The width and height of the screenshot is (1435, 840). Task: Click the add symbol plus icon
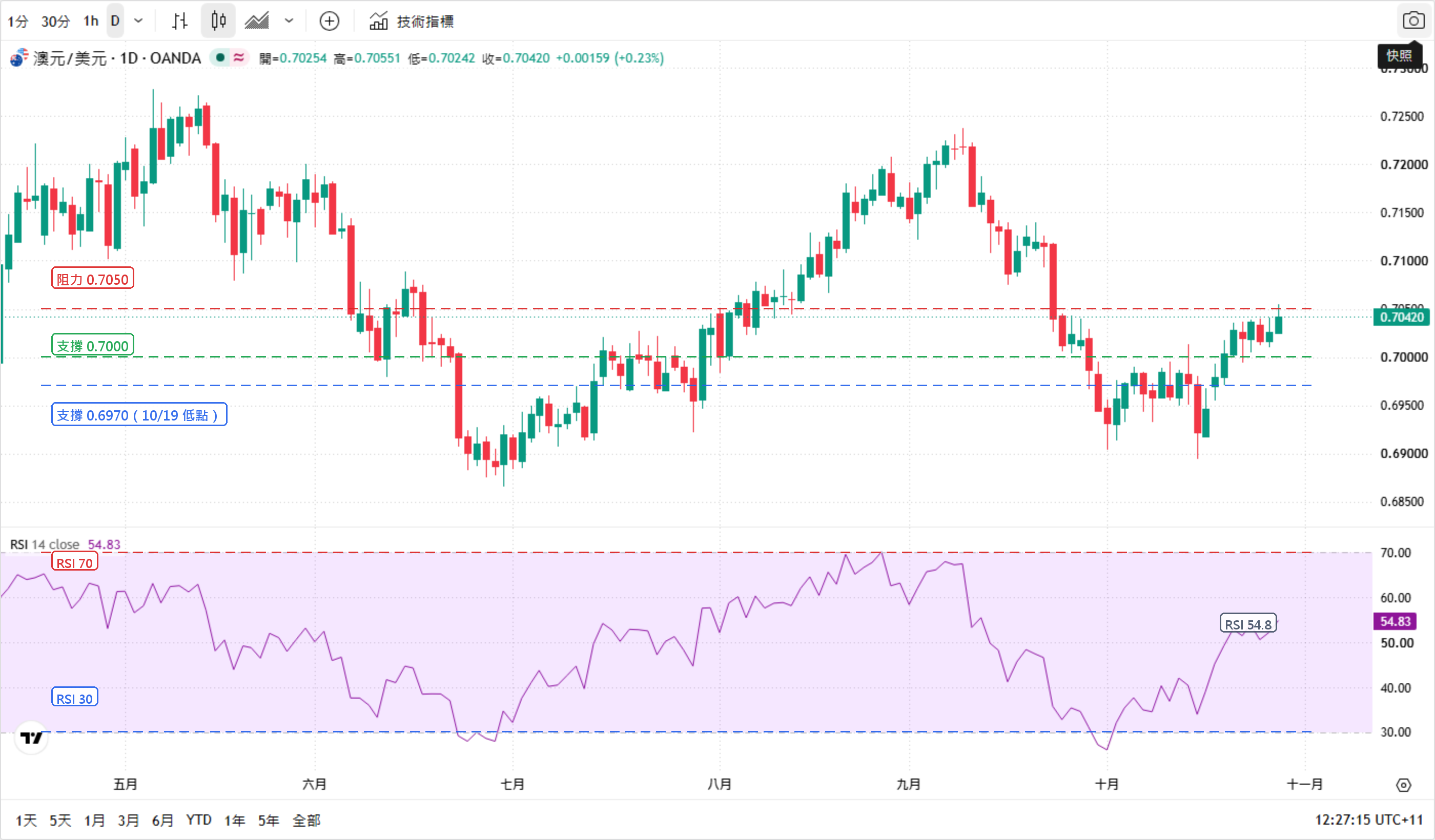[x=329, y=21]
